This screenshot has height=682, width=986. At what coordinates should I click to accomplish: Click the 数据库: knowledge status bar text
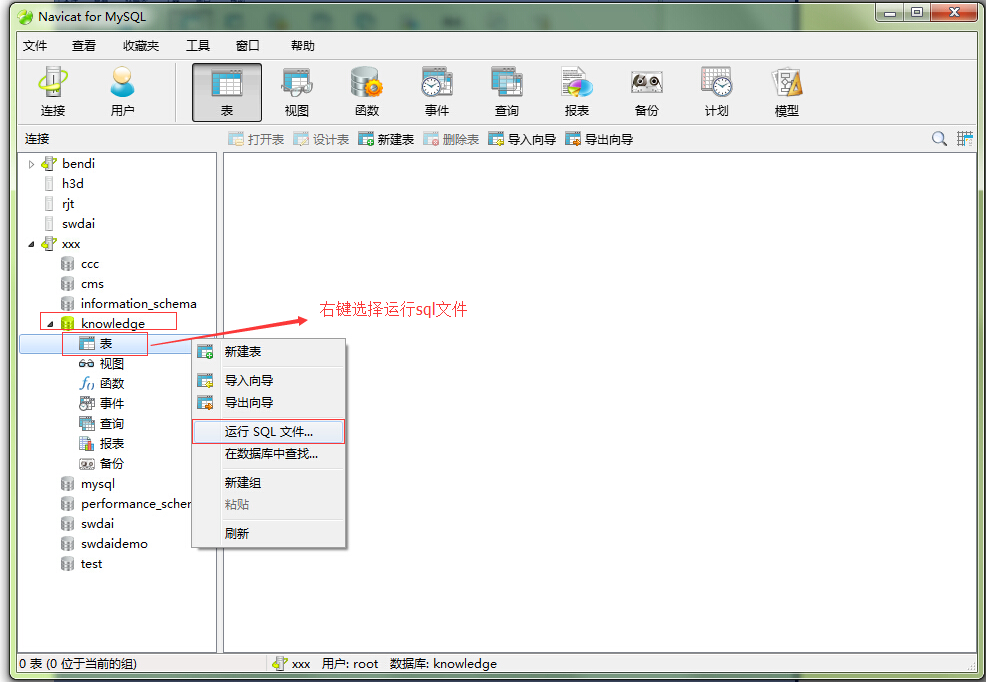[443, 664]
